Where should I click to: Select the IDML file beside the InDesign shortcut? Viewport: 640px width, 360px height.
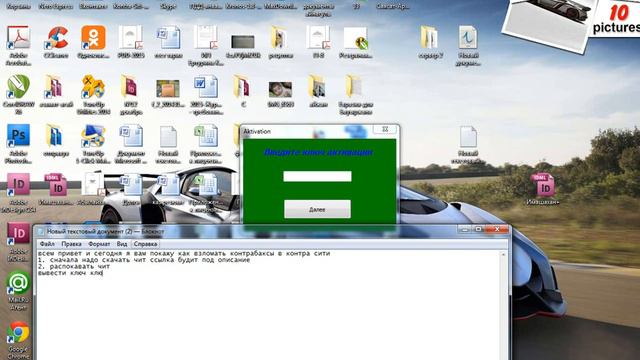tap(56, 186)
